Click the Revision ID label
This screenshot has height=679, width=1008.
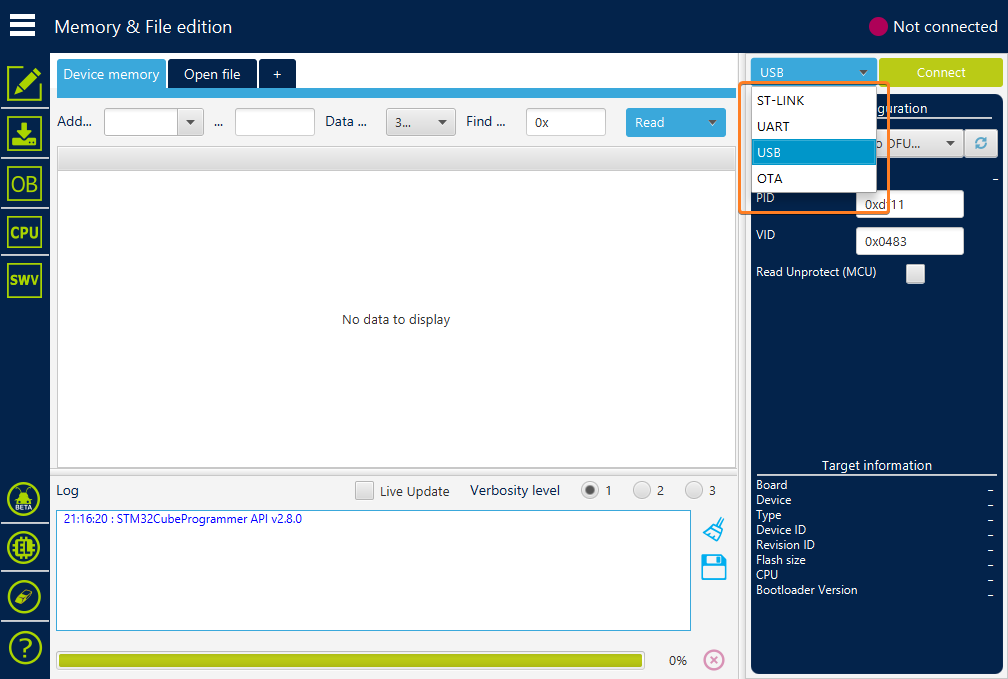click(785, 545)
